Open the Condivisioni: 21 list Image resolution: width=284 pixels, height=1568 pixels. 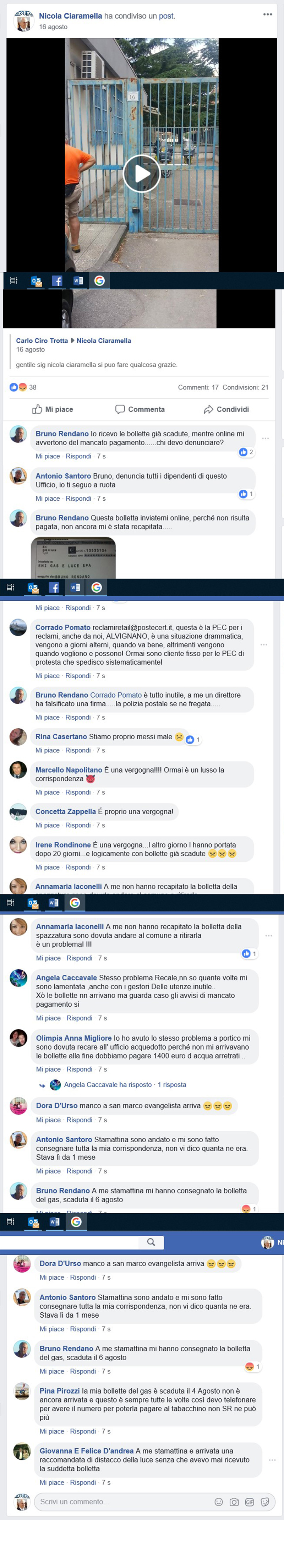point(246,387)
